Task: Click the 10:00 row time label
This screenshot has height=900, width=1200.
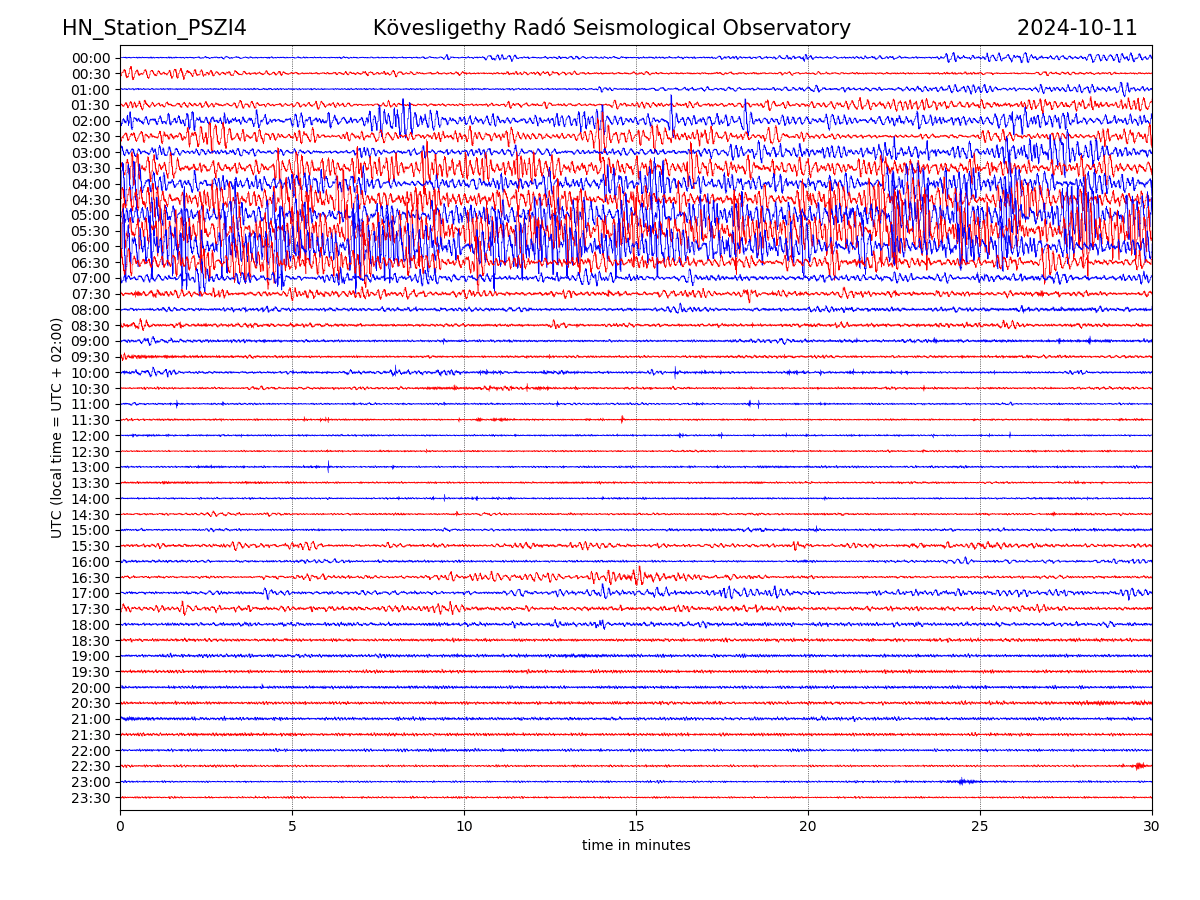Action: (x=90, y=373)
